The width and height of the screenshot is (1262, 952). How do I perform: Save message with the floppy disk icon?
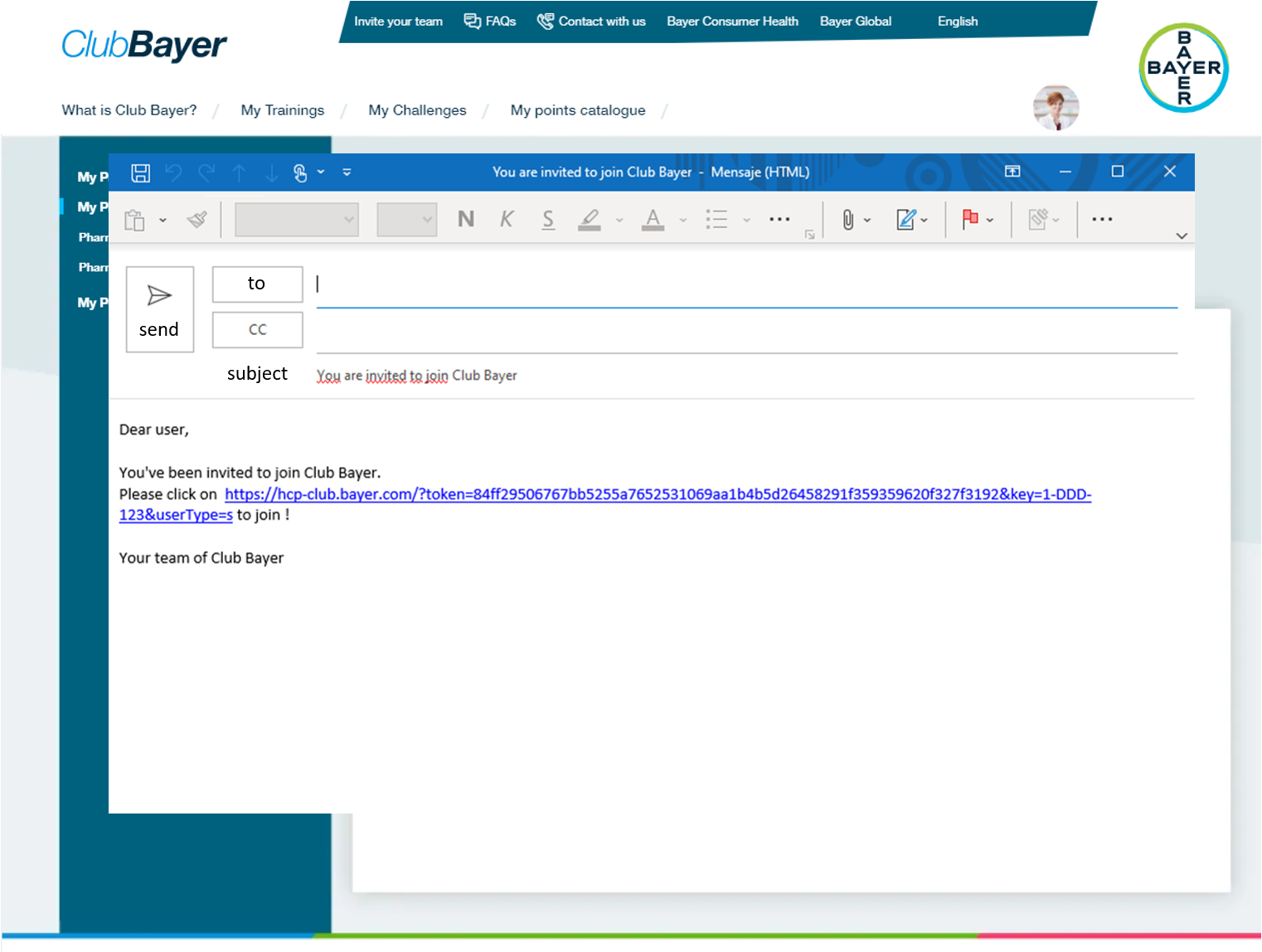coord(141,172)
